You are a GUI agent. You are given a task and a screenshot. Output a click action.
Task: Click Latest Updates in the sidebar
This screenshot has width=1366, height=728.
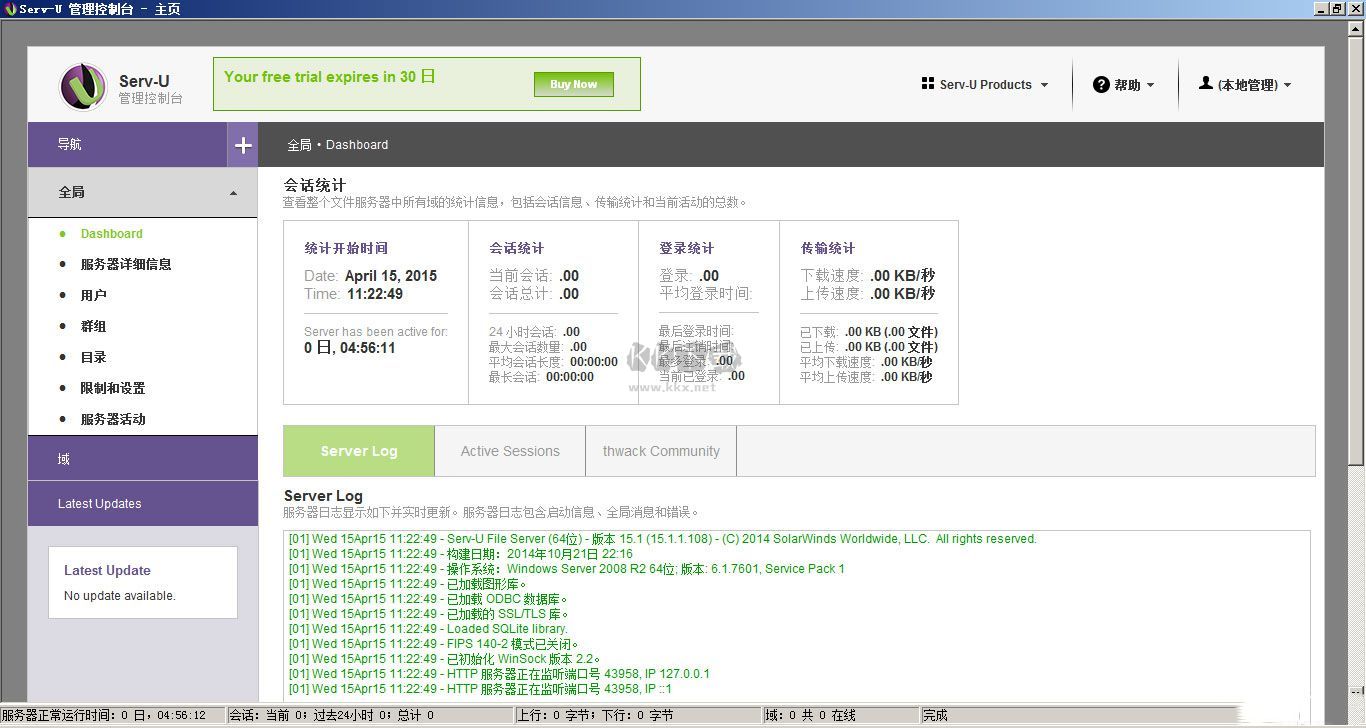coord(99,503)
